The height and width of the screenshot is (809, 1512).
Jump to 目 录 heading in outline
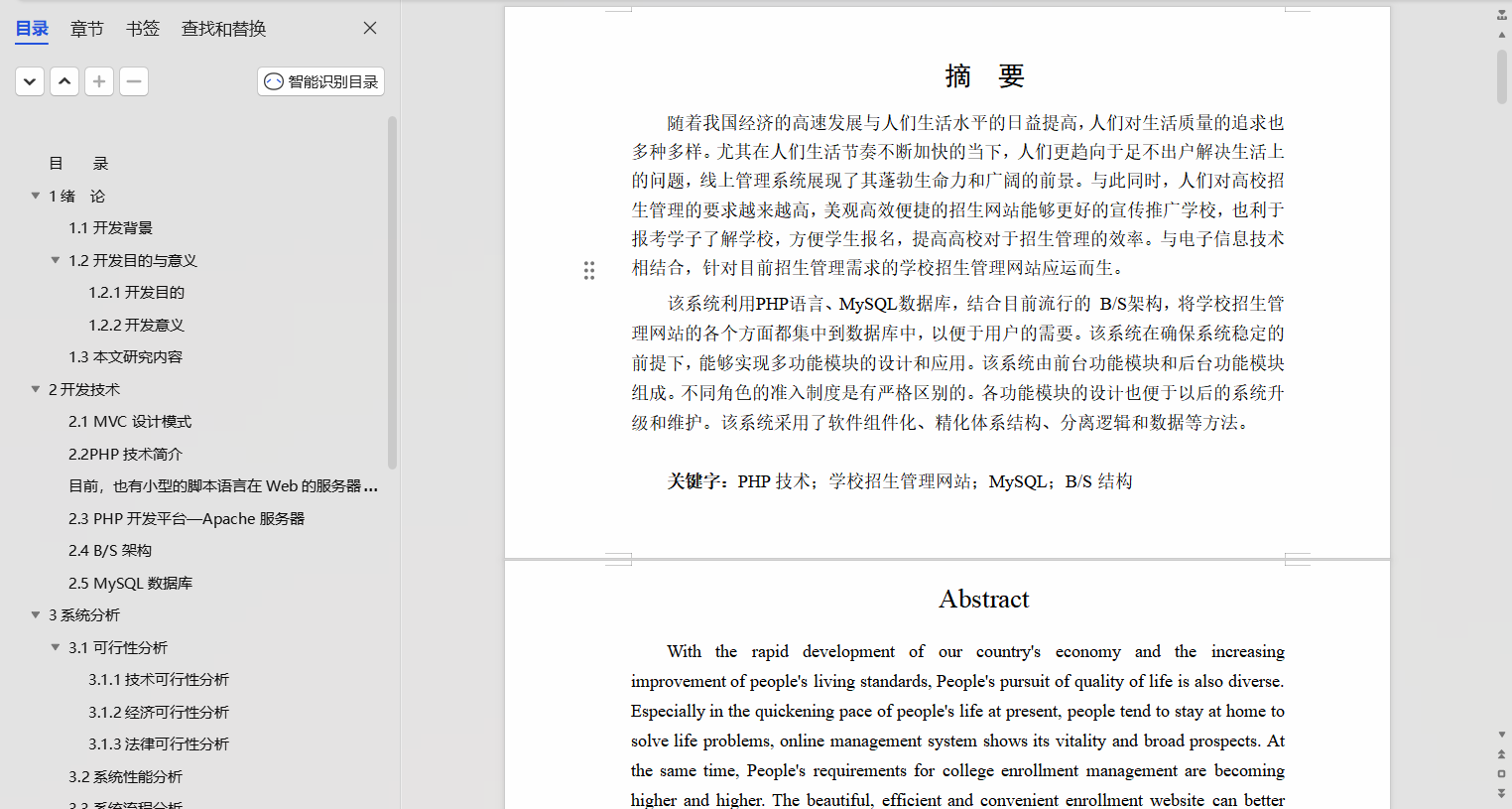[78, 164]
